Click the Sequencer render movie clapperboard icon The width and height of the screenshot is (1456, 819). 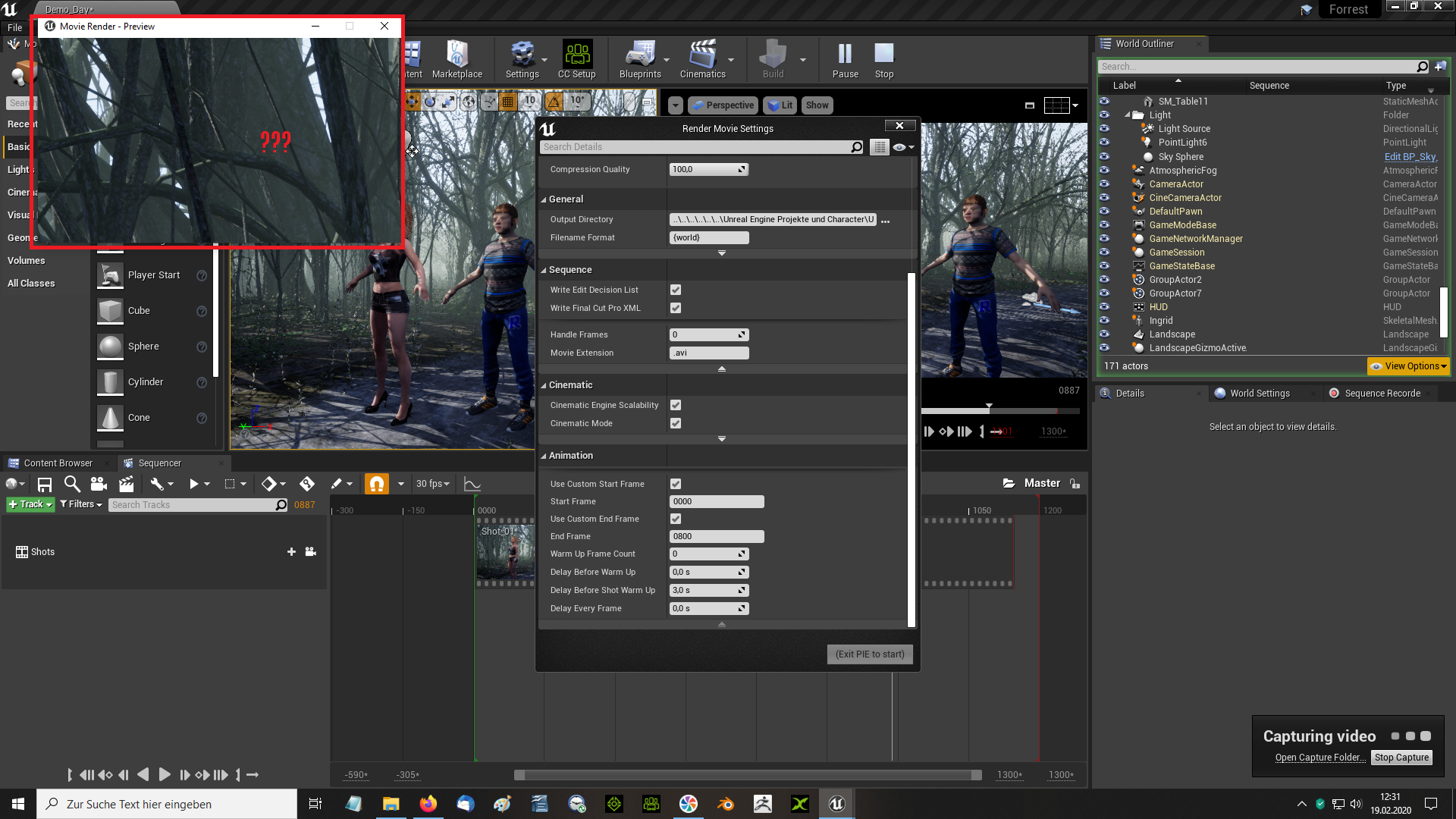(x=126, y=484)
